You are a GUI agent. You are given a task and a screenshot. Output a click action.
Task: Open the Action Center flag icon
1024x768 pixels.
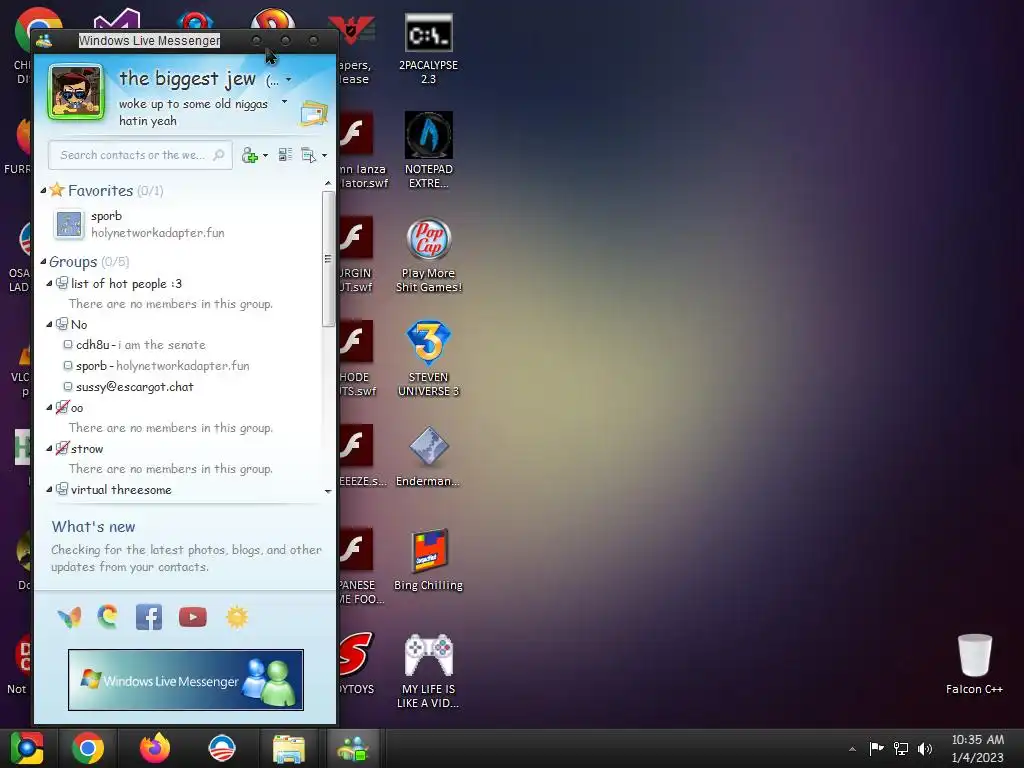[x=876, y=748]
